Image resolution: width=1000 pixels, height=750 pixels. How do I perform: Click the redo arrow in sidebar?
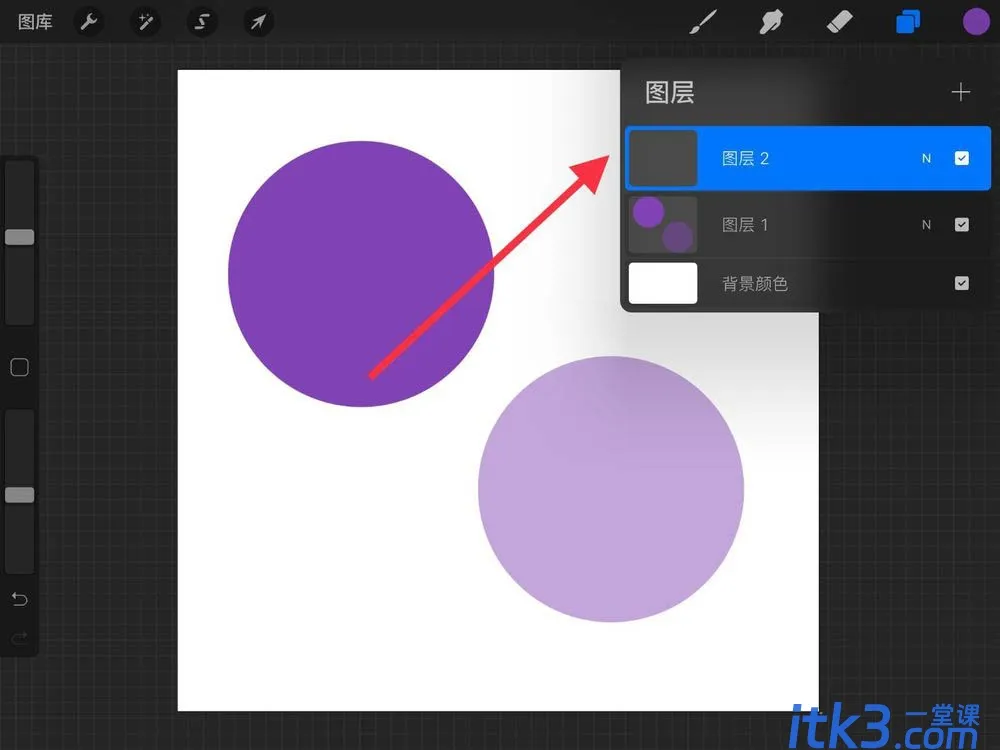[20, 637]
